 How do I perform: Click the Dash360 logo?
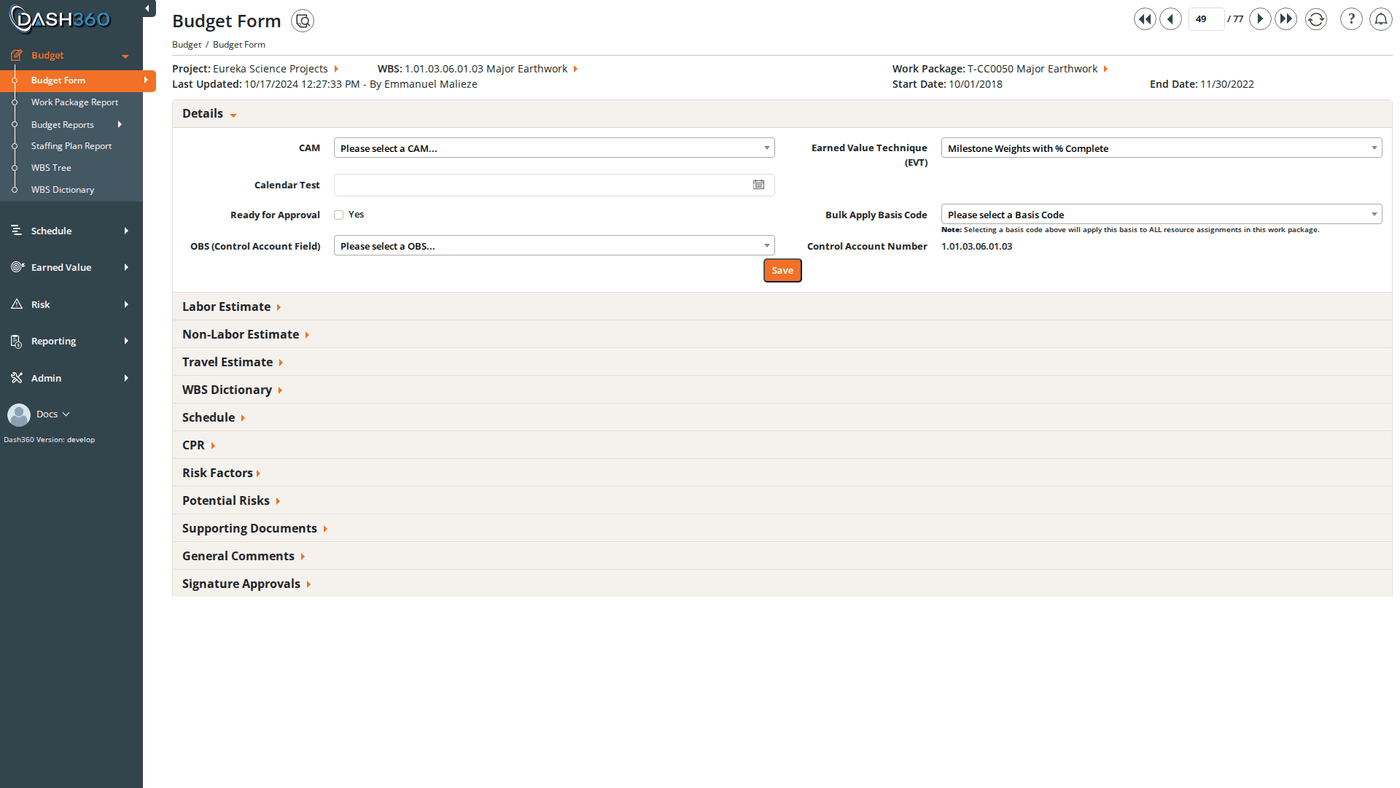coord(60,19)
